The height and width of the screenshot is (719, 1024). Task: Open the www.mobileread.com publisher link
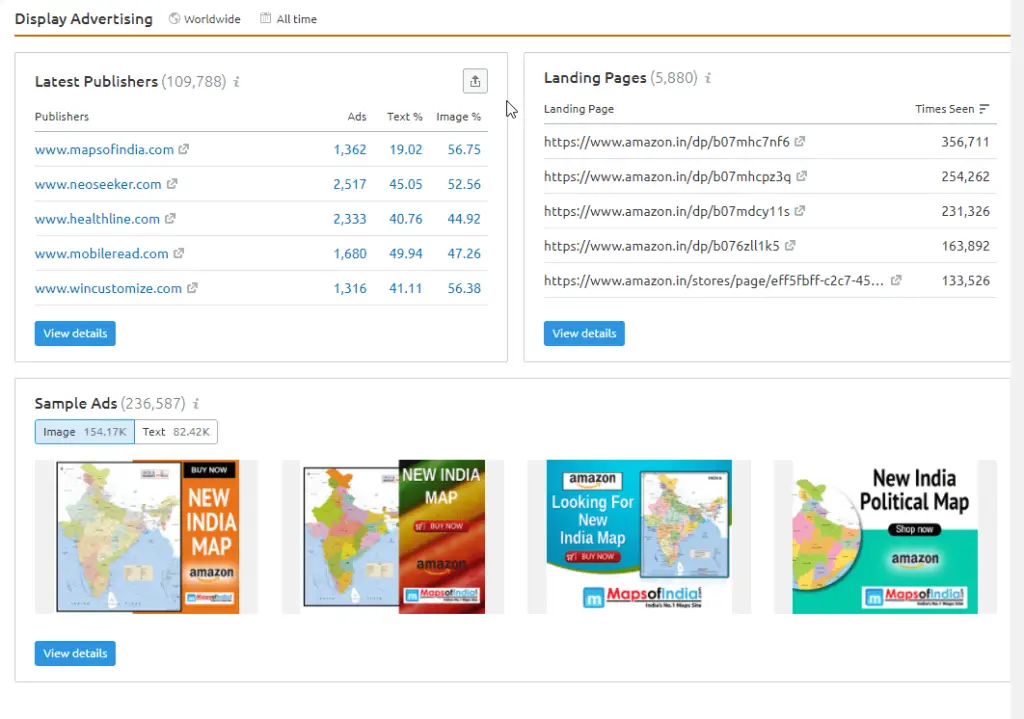pos(101,253)
